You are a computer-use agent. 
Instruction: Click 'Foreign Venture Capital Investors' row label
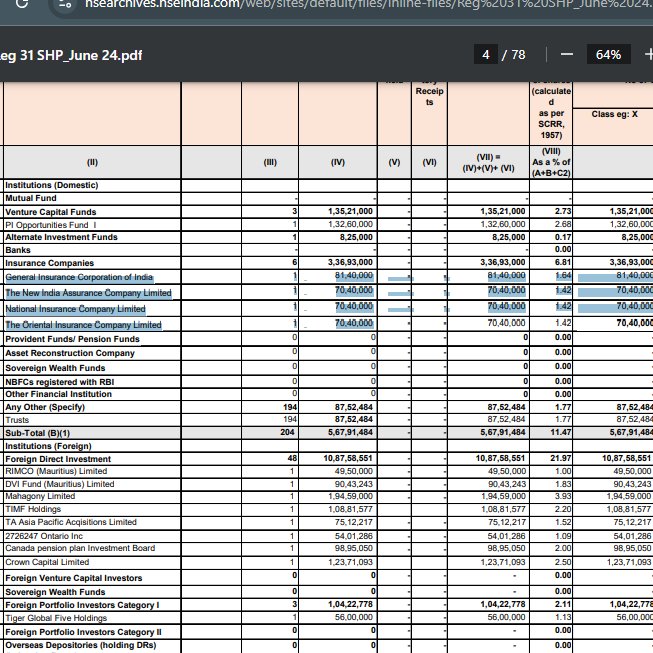point(74,578)
